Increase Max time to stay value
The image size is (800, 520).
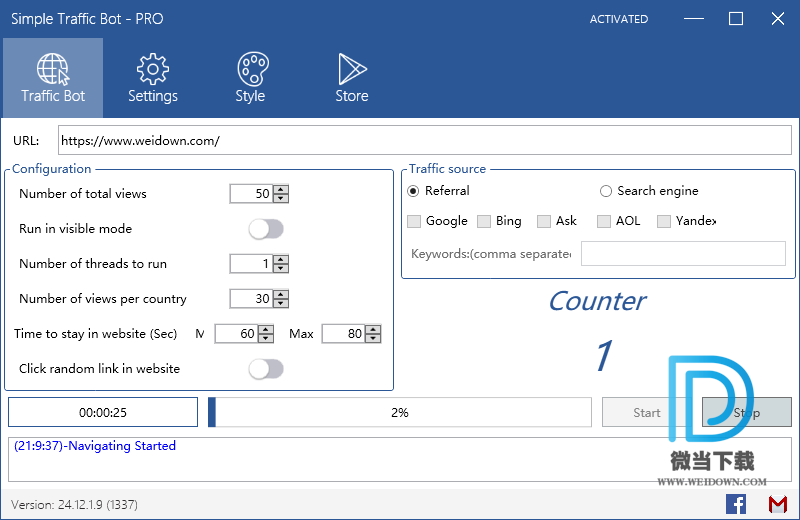click(x=373, y=330)
